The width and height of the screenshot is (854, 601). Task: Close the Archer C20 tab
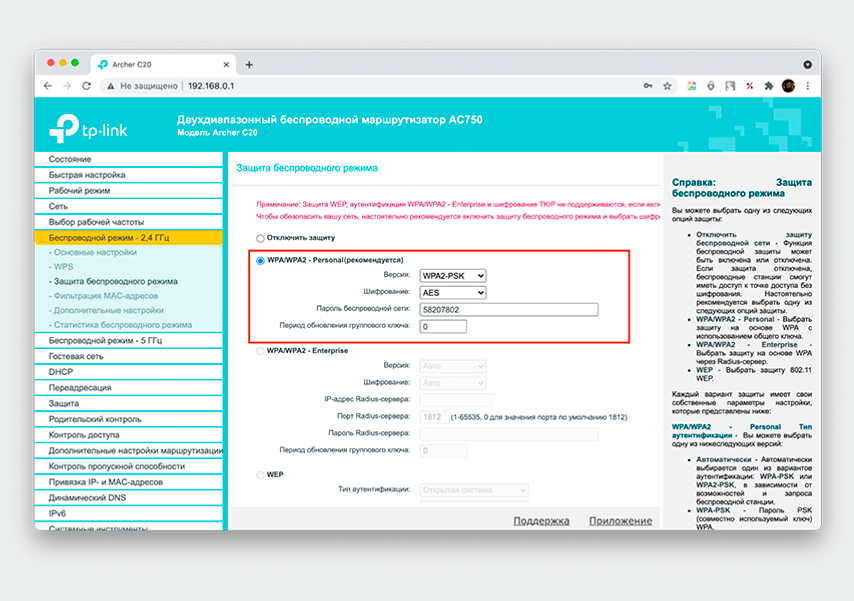pyautogui.click(x=226, y=65)
